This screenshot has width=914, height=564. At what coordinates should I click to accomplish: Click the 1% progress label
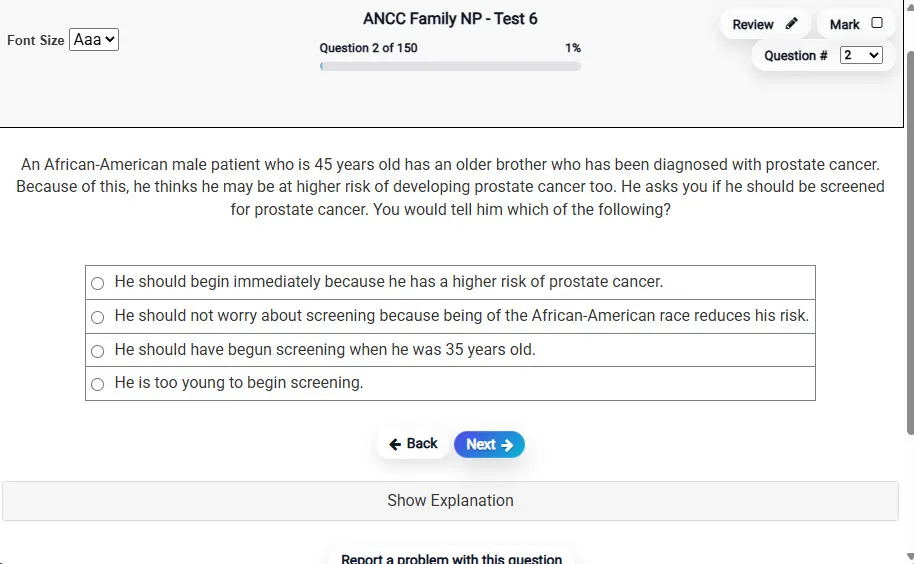pyautogui.click(x=572, y=48)
